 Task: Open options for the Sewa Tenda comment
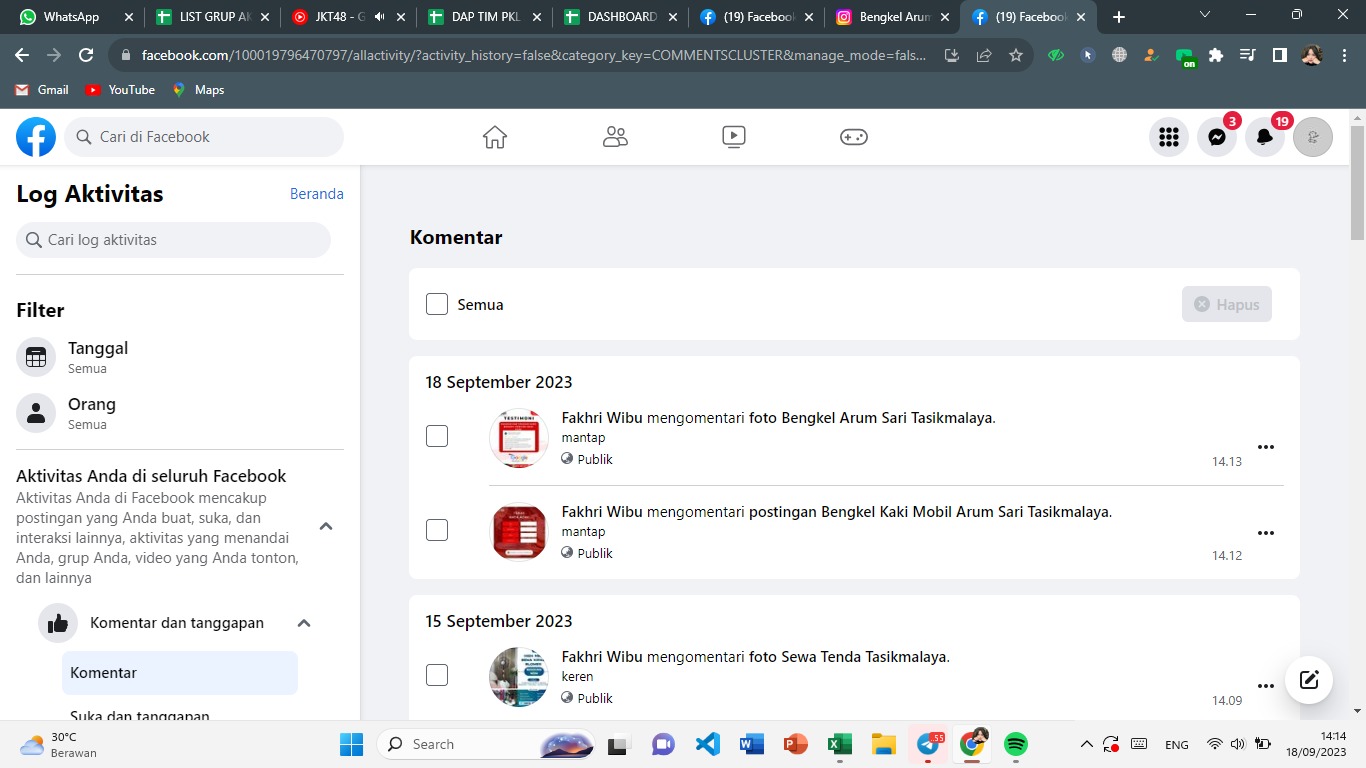[x=1266, y=686]
